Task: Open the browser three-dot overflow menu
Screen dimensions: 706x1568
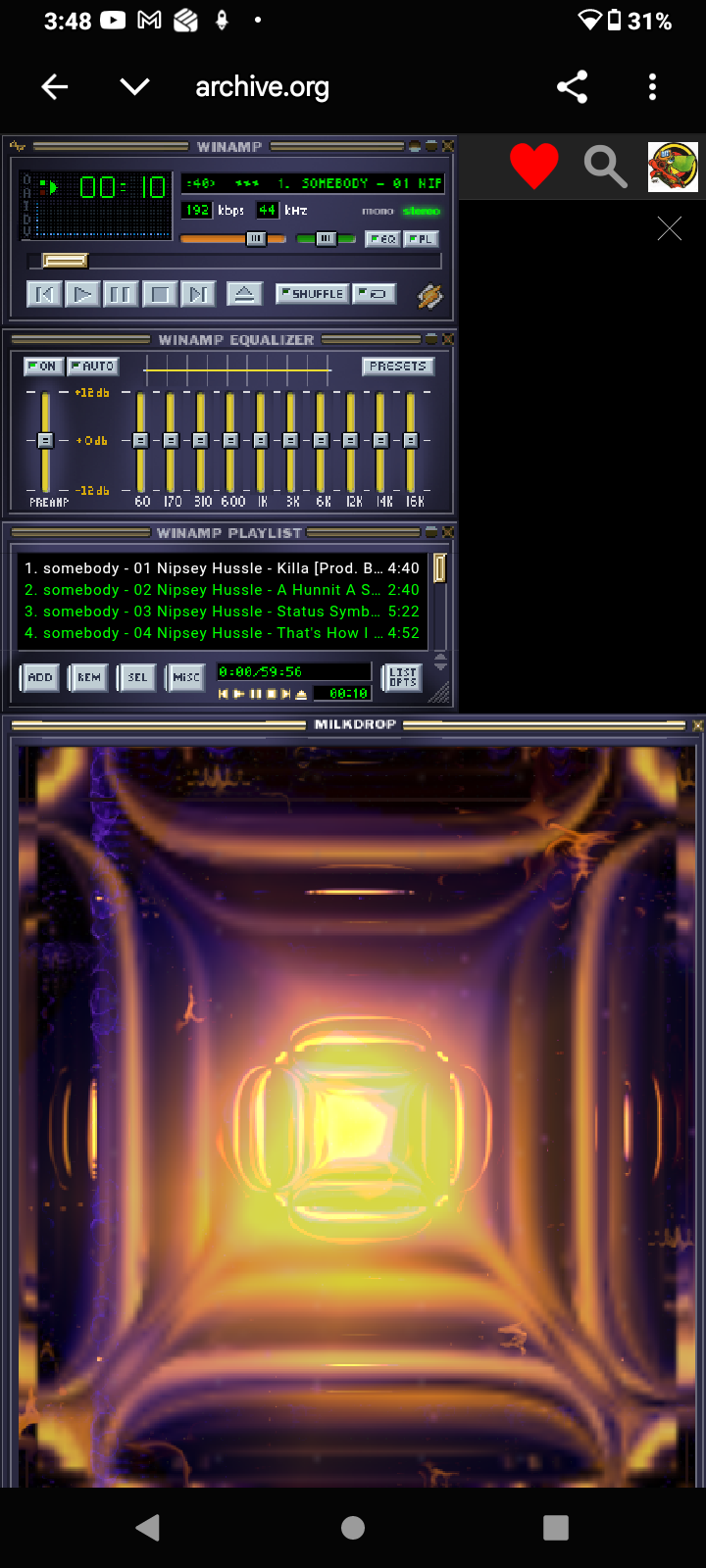Action: point(652,87)
